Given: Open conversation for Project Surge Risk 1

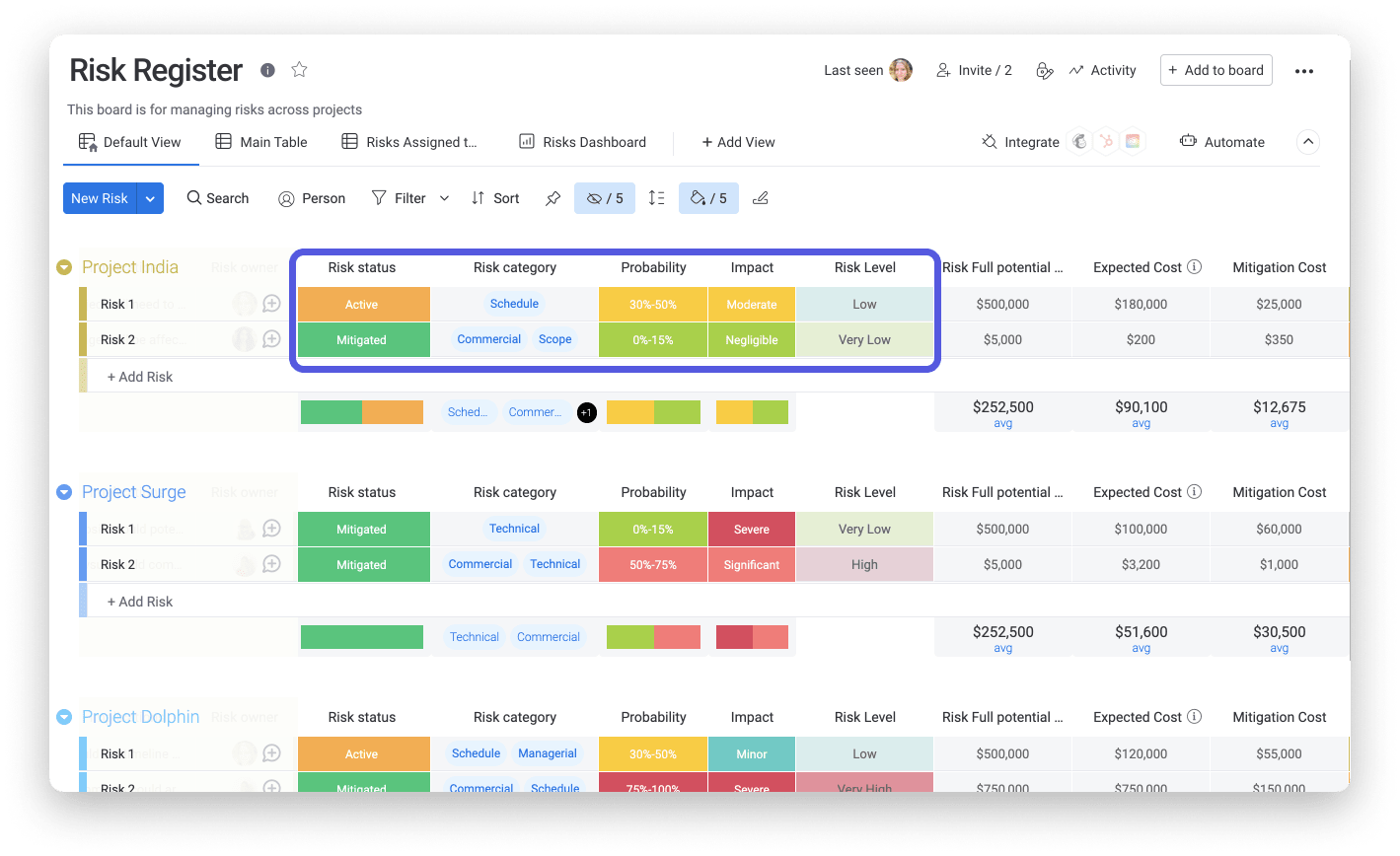Looking at the screenshot, I should click(x=271, y=529).
